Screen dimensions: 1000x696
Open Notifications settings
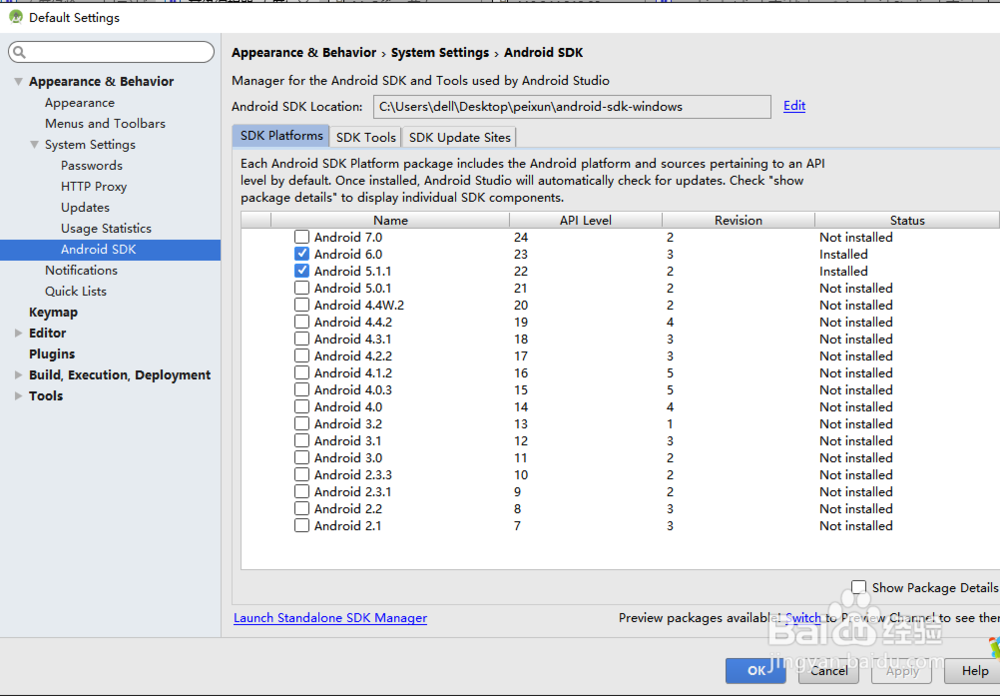81,270
